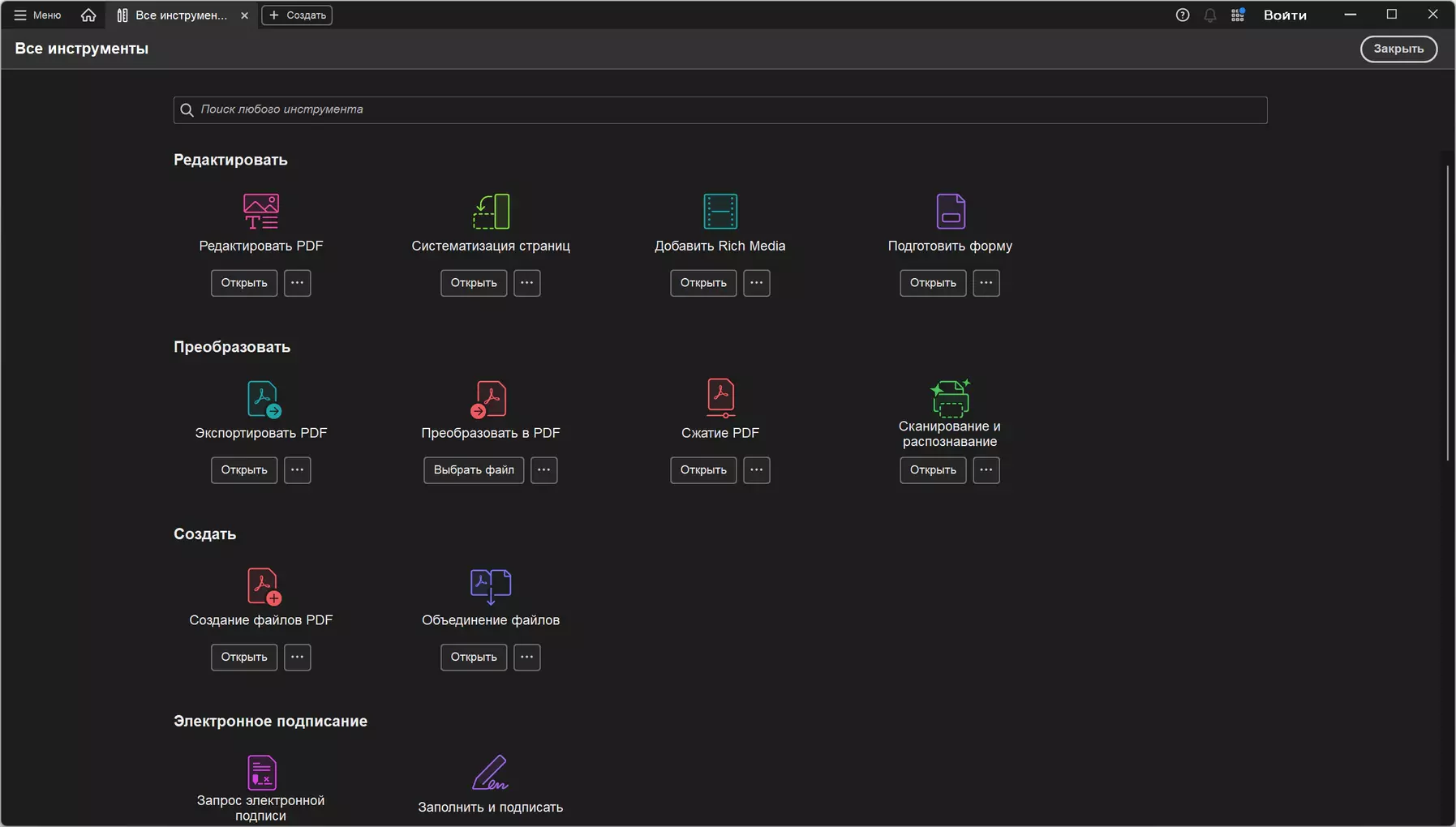This screenshot has width=1456, height=827.
Task: Open Сканирование и распознавание with Открыть button
Action: click(933, 470)
